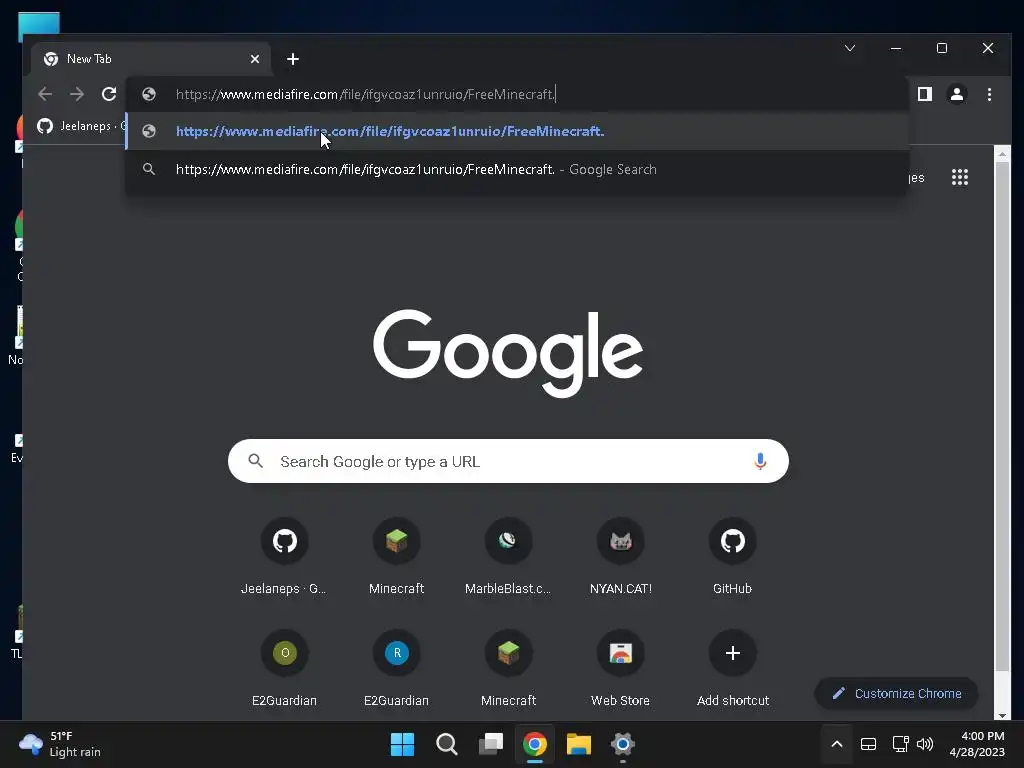Open the second-row Minecraft shortcut
Image resolution: width=1024 pixels, height=768 pixels.
click(x=508, y=669)
